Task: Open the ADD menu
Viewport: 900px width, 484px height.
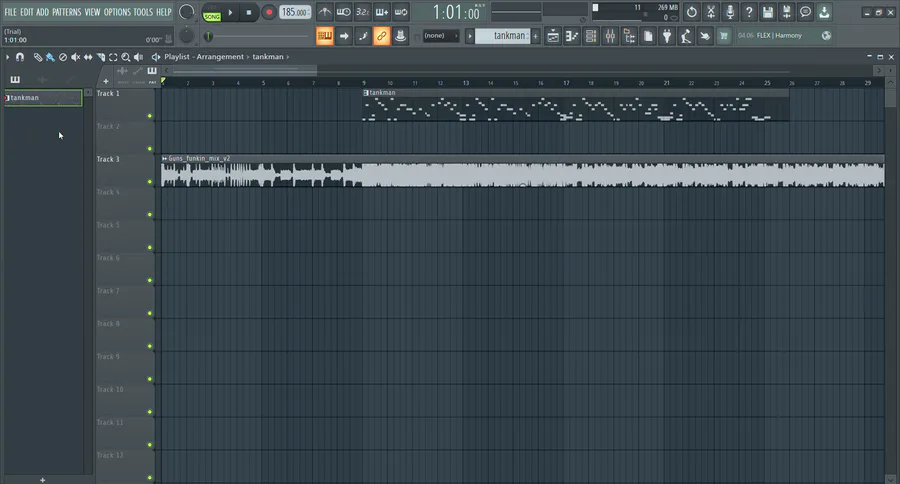Action: [x=42, y=12]
